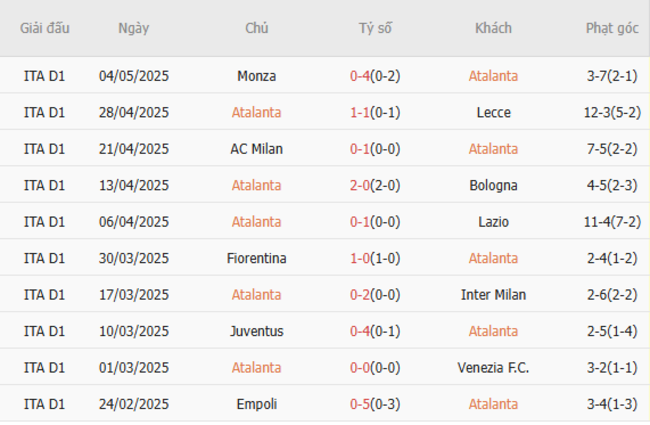Image resolution: width=650 pixels, height=425 pixels.
Task: Open the Lazio team link
Action: coord(493,222)
